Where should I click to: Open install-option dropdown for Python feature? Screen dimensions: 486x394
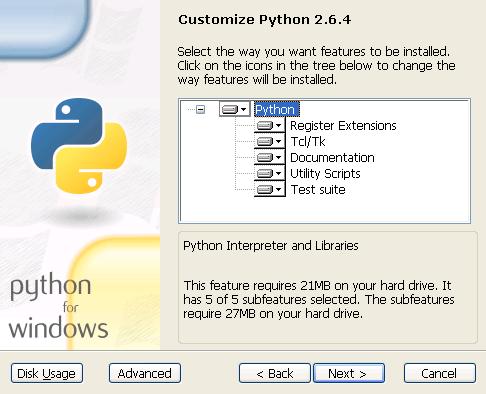[x=234, y=109]
